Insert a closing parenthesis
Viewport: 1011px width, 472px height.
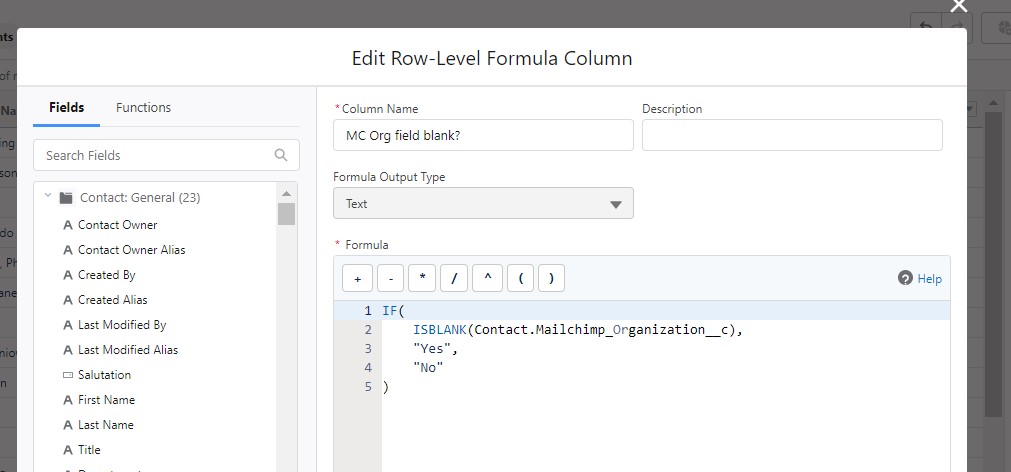[551, 279]
